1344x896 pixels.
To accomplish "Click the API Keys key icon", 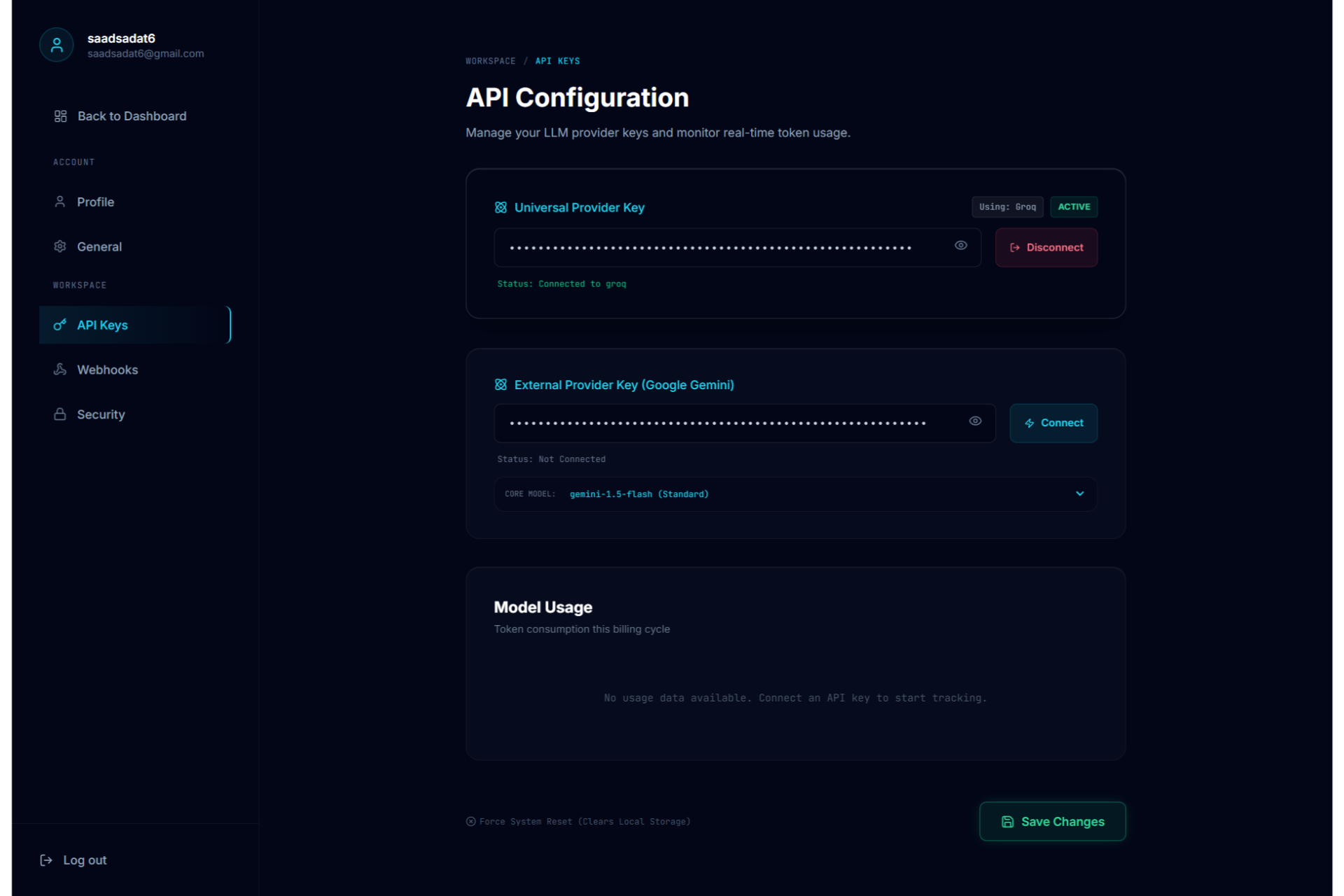I will (60, 325).
